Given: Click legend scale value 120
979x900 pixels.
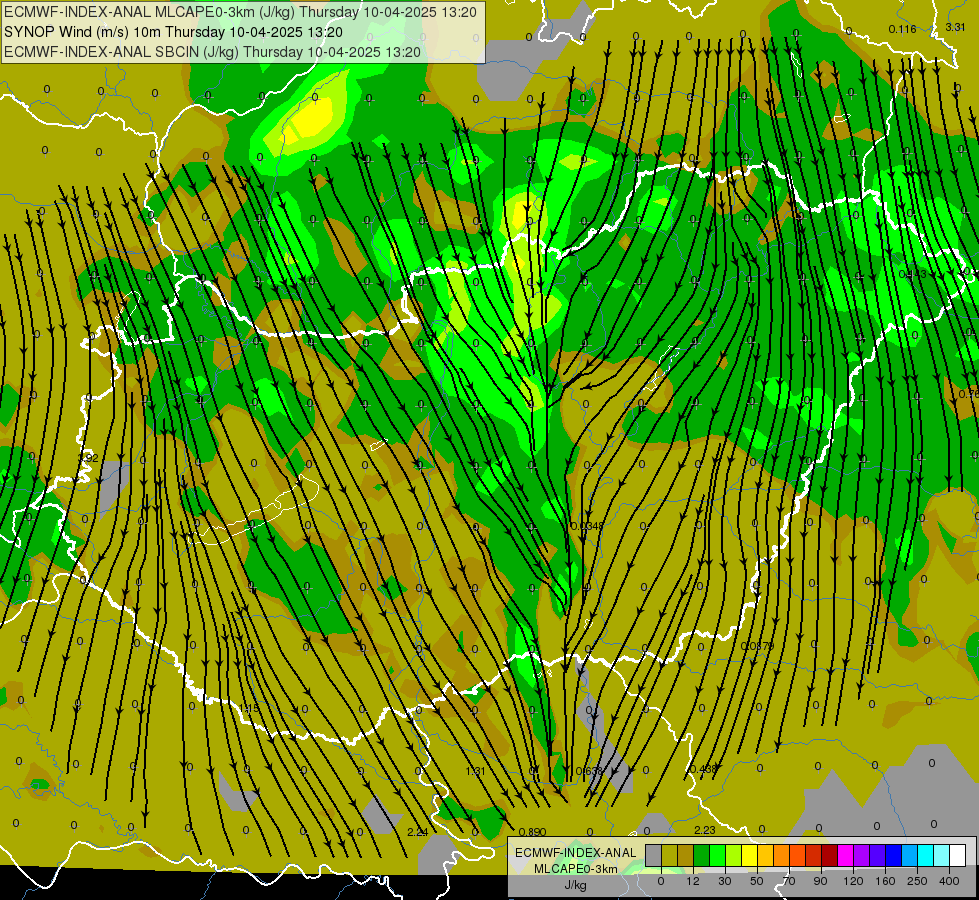Looking at the screenshot, I should (x=853, y=881).
